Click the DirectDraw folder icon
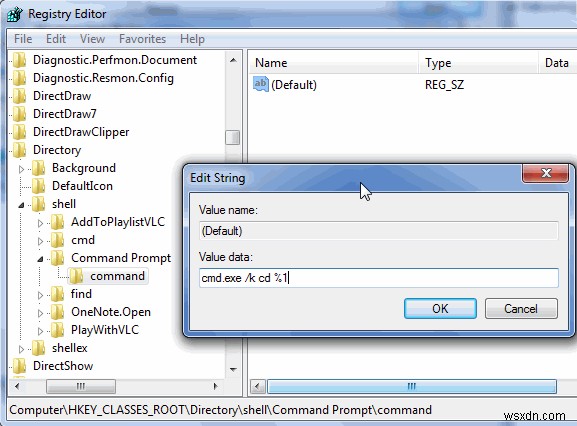Image resolution: width=577 pixels, height=426 pixels. pos(20,96)
